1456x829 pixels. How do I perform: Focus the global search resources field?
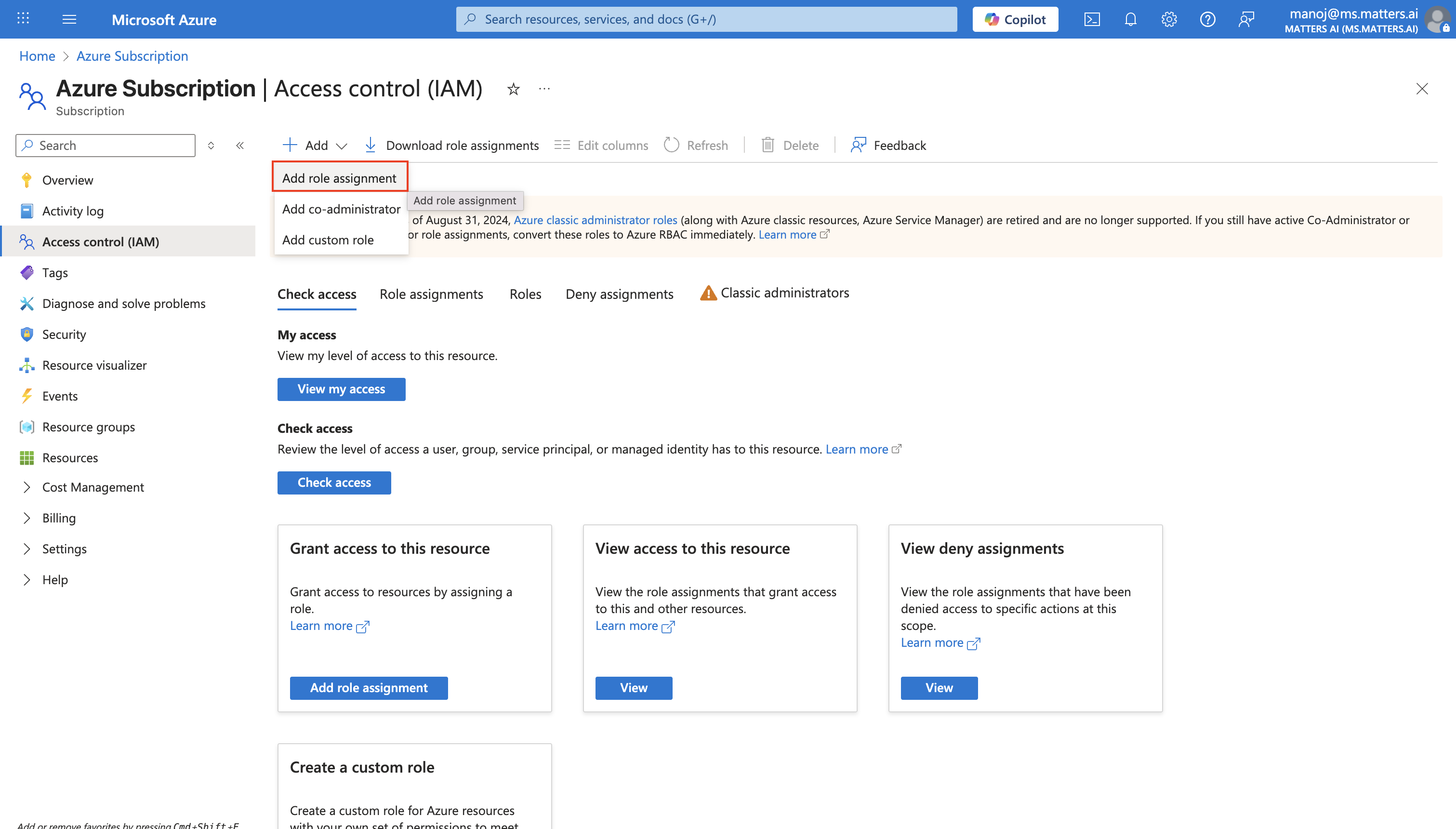[706, 19]
